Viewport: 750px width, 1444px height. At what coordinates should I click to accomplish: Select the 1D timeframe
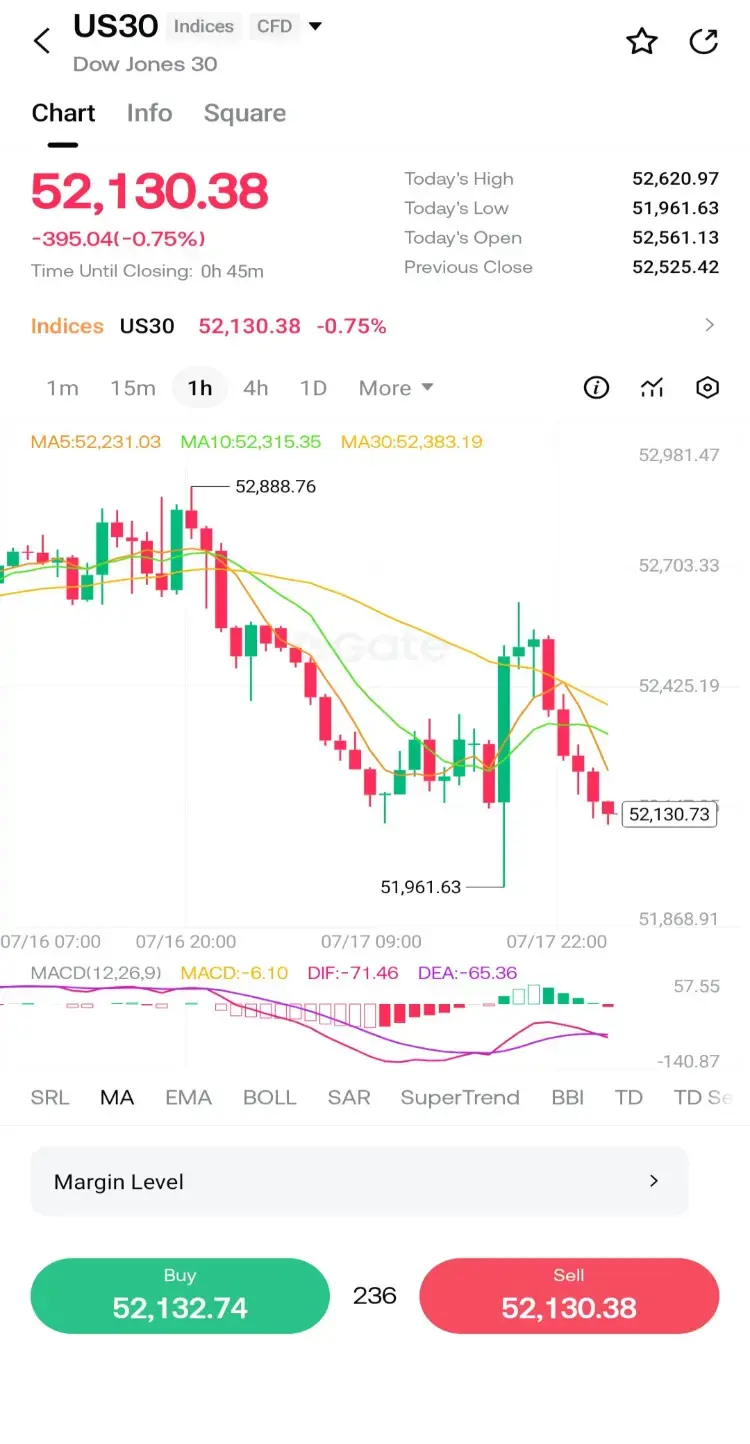[314, 388]
